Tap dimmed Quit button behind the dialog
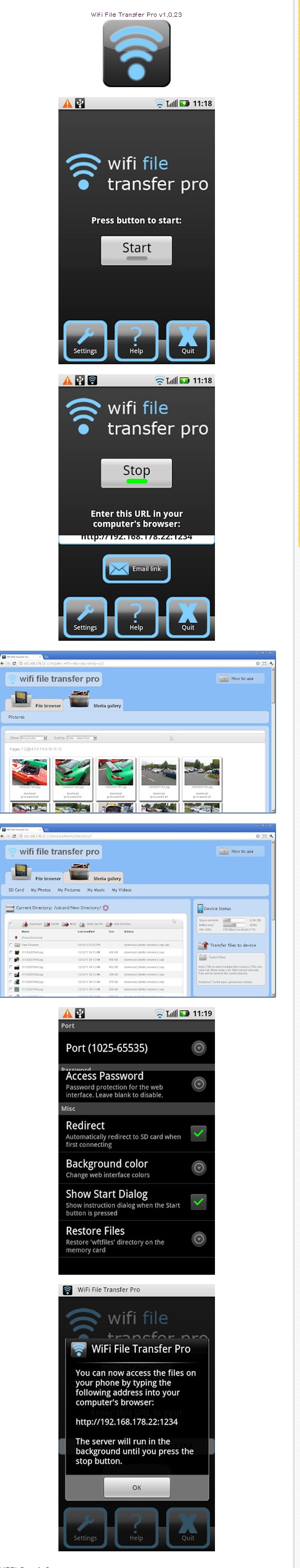Screen dimensions: 300x1568 pos(188,1528)
